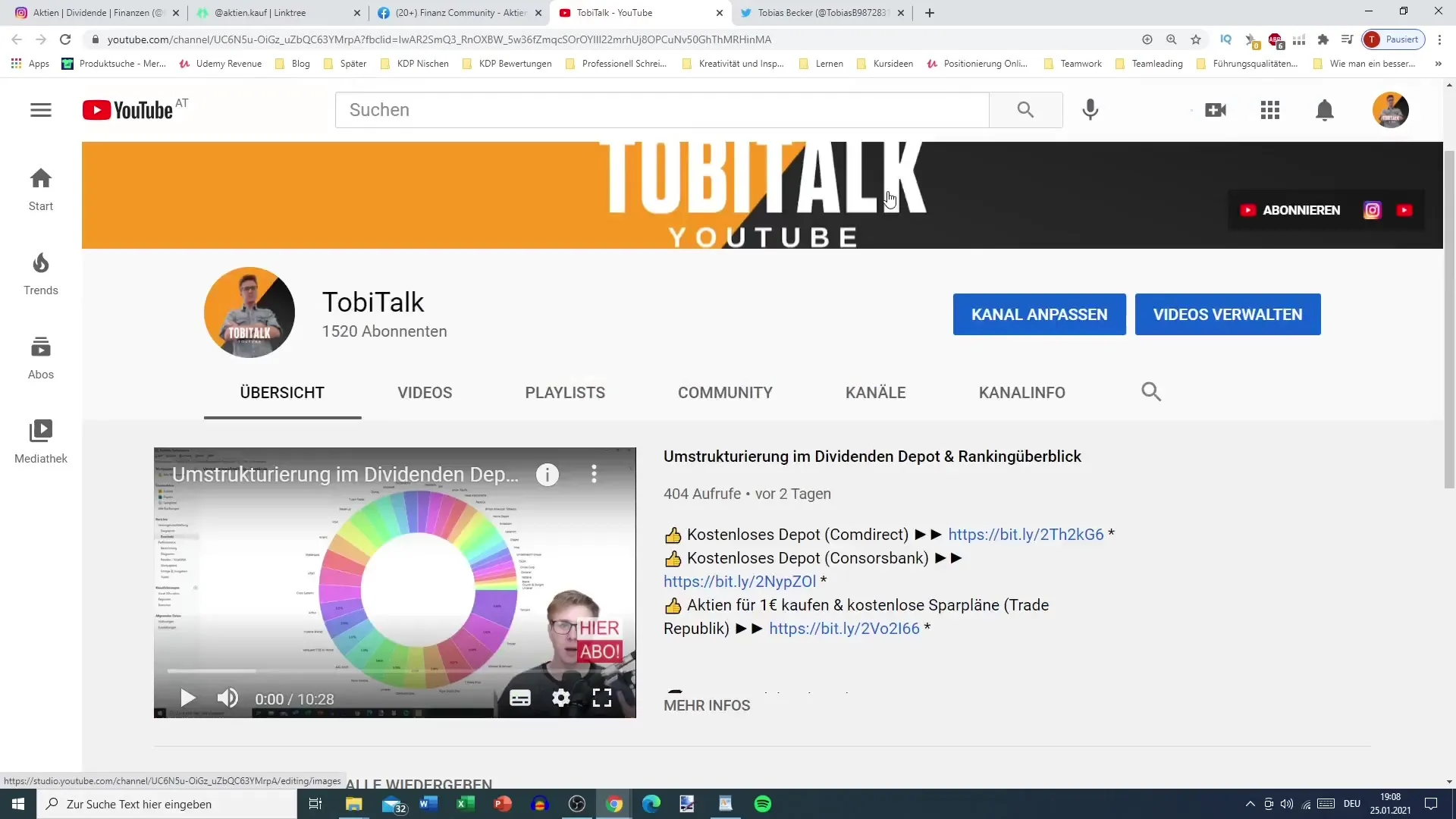Screen dimensions: 1456x819
Task: Focus the Suchen search field
Action: (662, 110)
